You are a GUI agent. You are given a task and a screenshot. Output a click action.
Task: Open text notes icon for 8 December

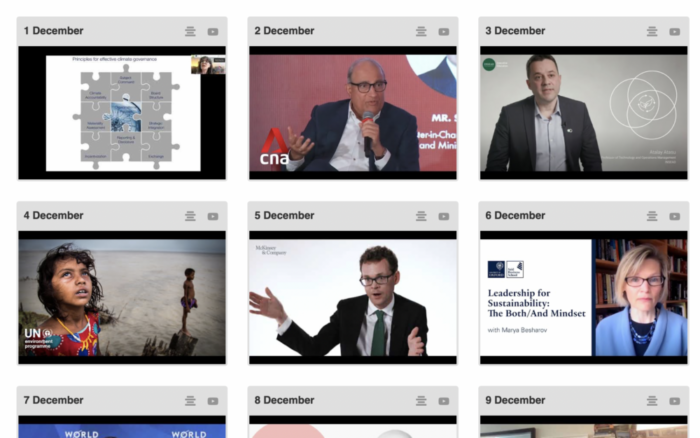pos(421,401)
